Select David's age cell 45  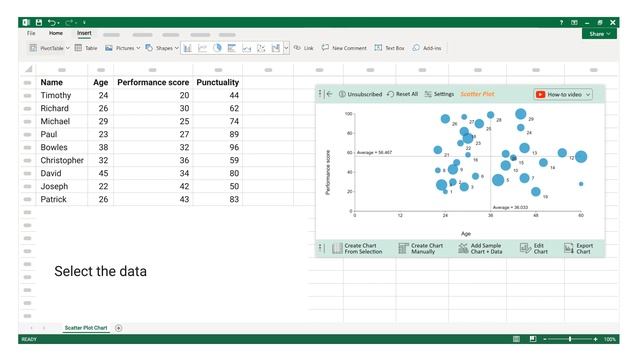point(100,173)
